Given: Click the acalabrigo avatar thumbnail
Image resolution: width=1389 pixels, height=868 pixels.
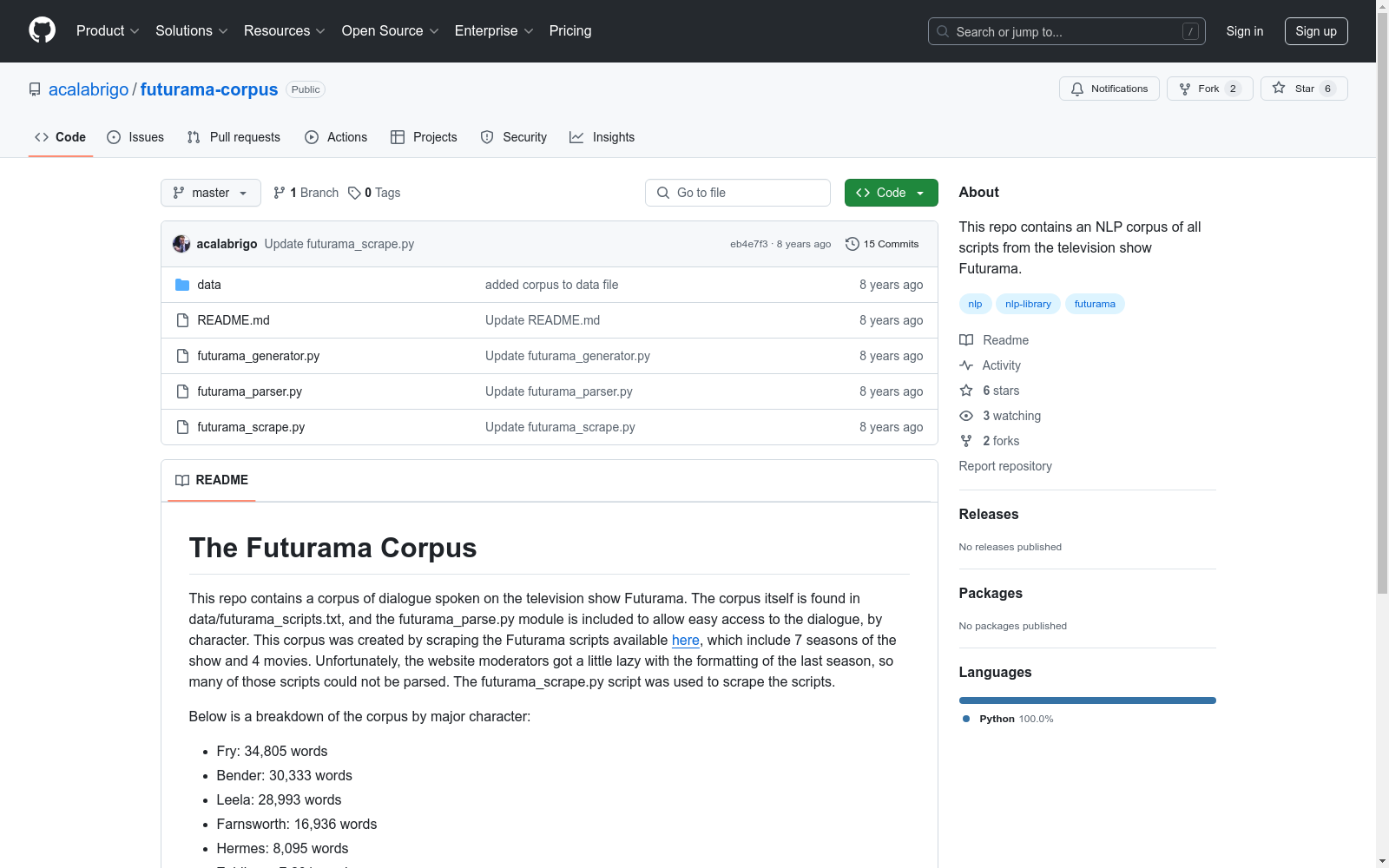Looking at the screenshot, I should pos(181,244).
